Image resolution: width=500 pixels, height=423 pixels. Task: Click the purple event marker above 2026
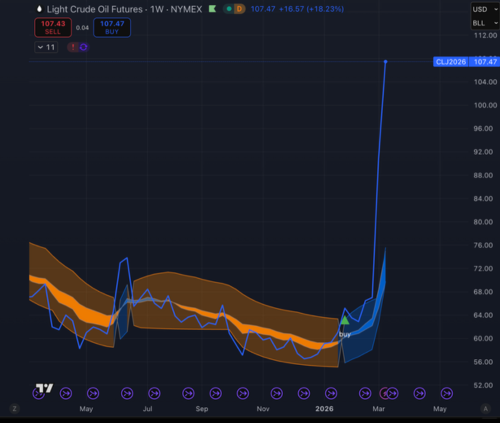click(x=331, y=394)
